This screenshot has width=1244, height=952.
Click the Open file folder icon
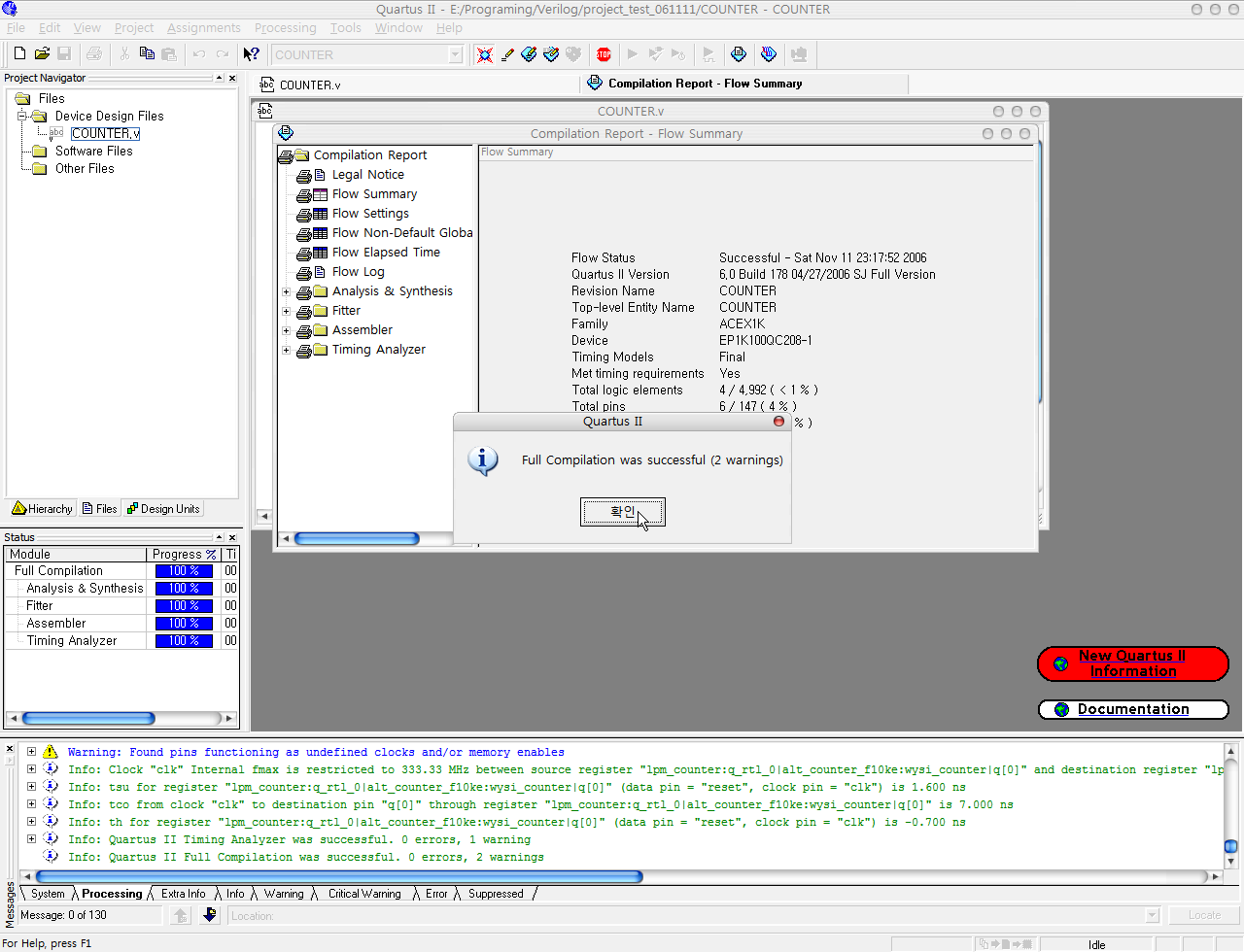[42, 54]
